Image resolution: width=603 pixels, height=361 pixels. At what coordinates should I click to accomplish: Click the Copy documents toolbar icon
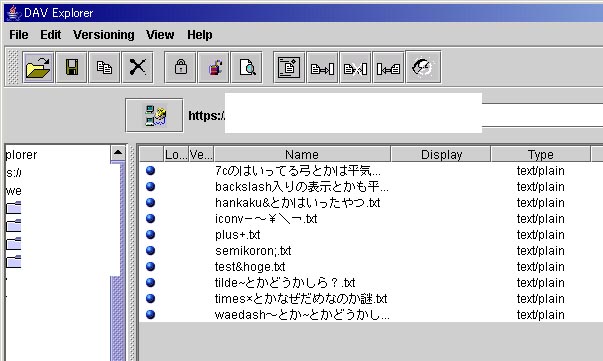[104, 67]
